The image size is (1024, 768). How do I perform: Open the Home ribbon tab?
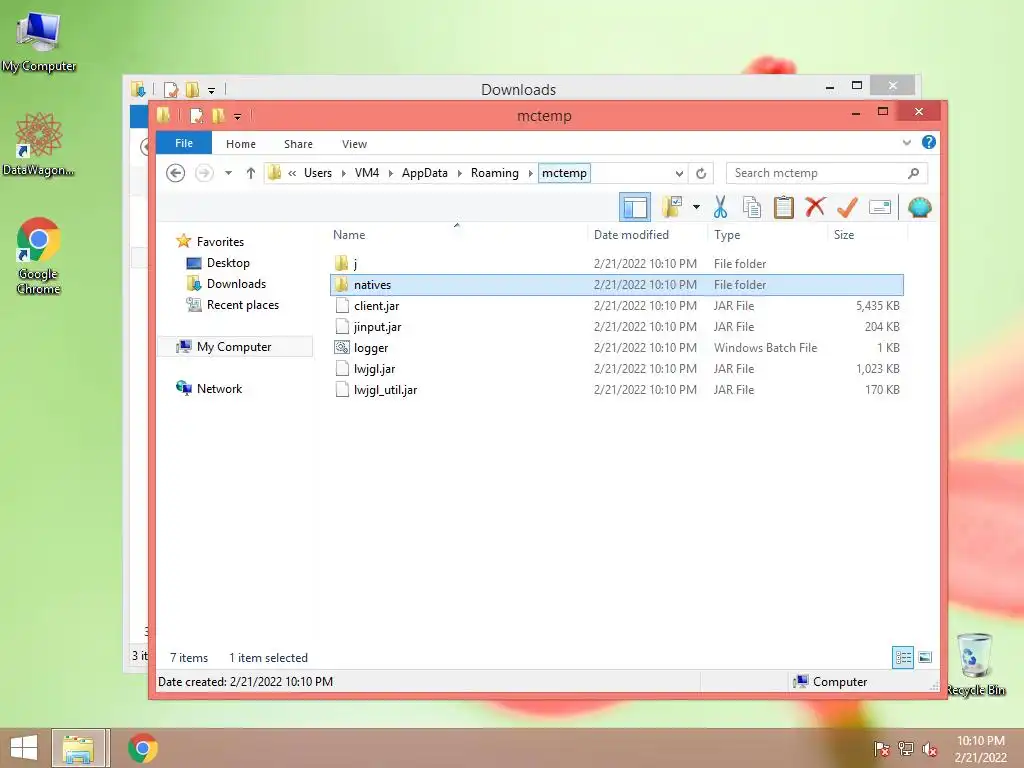tap(240, 144)
